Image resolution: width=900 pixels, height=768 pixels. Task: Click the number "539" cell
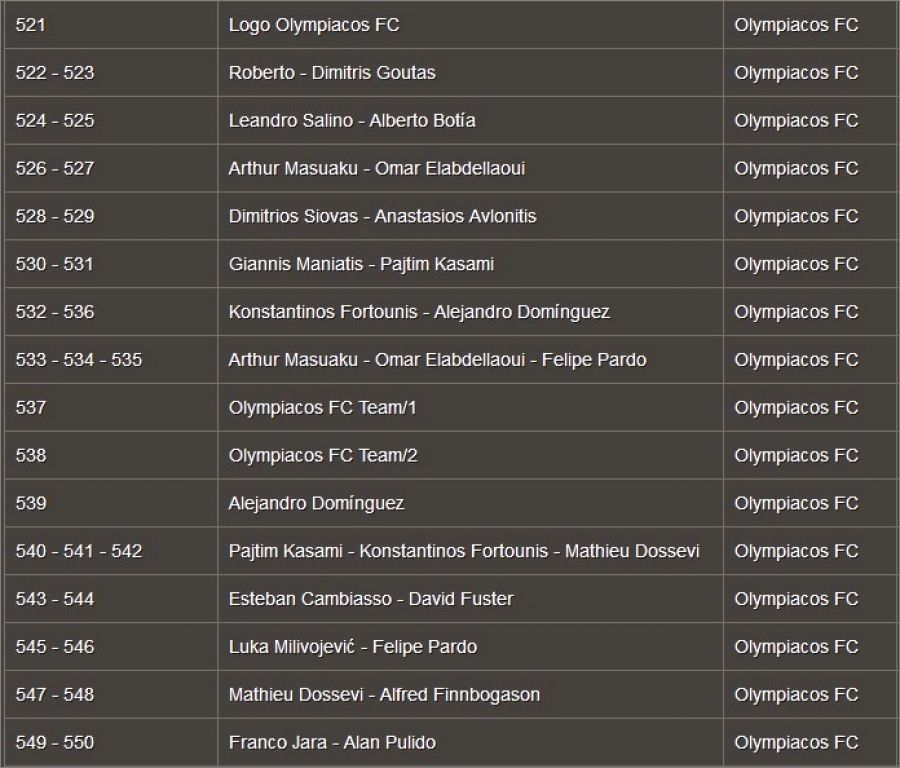click(x=31, y=503)
